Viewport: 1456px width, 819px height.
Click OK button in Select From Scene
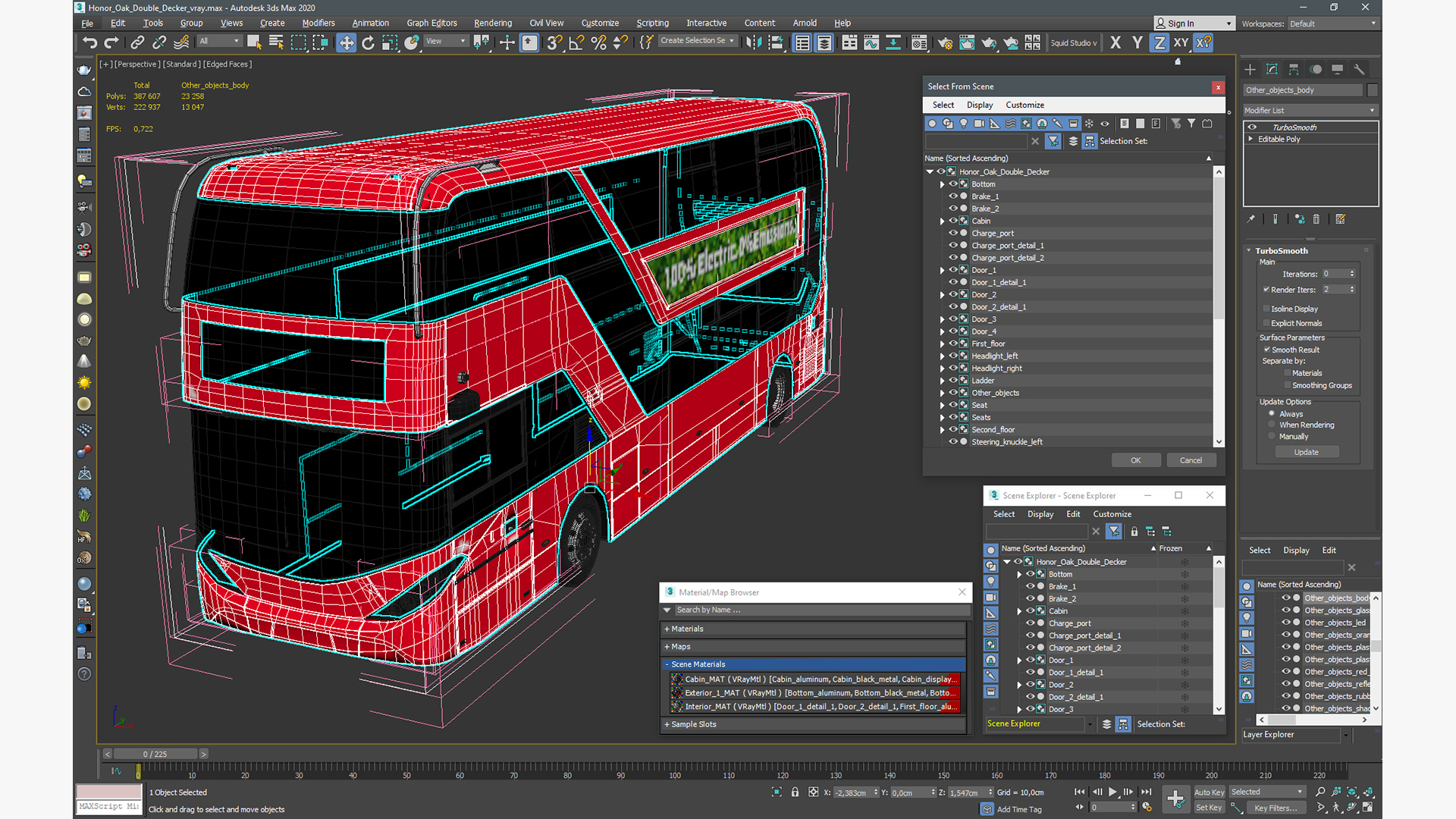(x=1135, y=460)
